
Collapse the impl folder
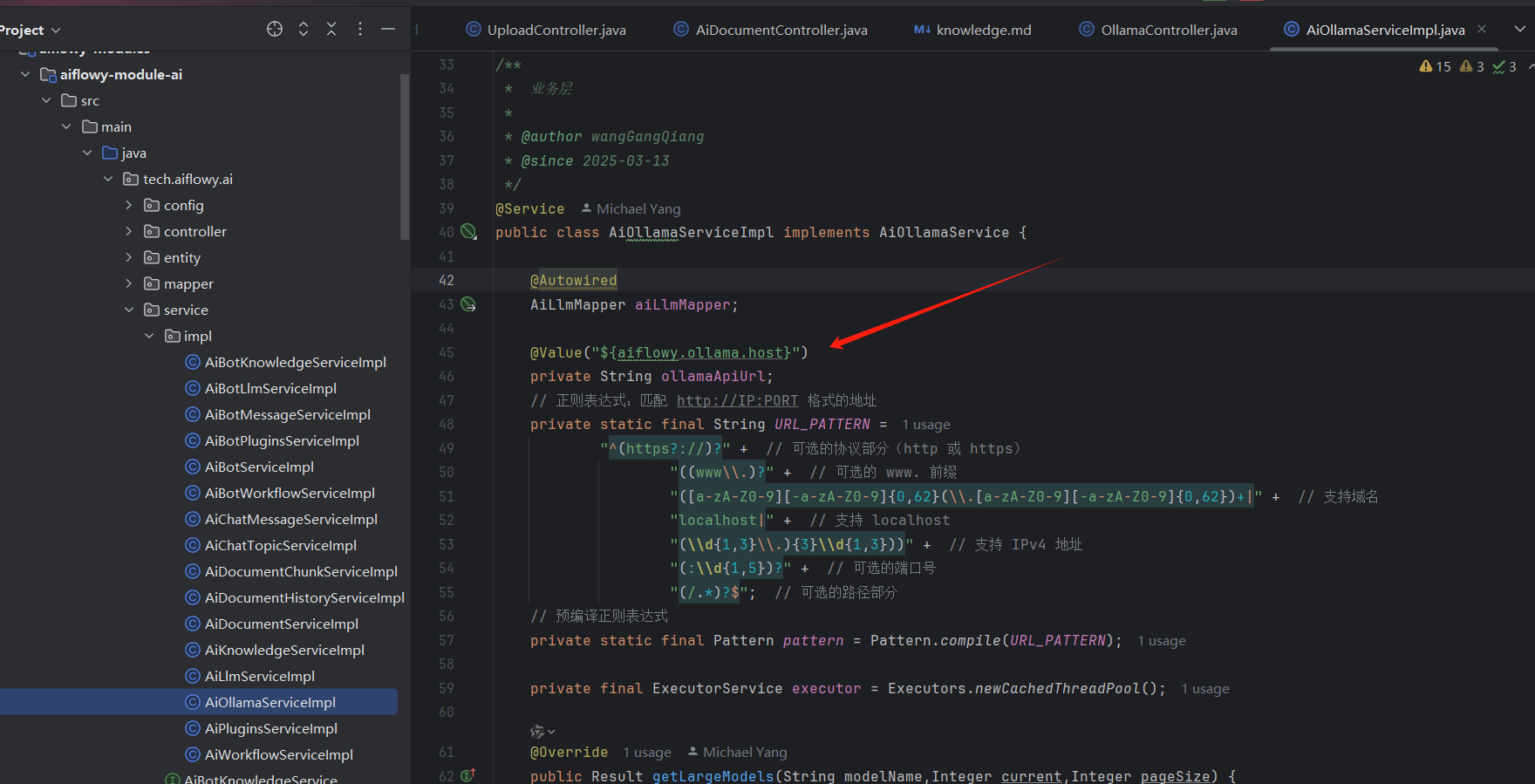pos(149,336)
